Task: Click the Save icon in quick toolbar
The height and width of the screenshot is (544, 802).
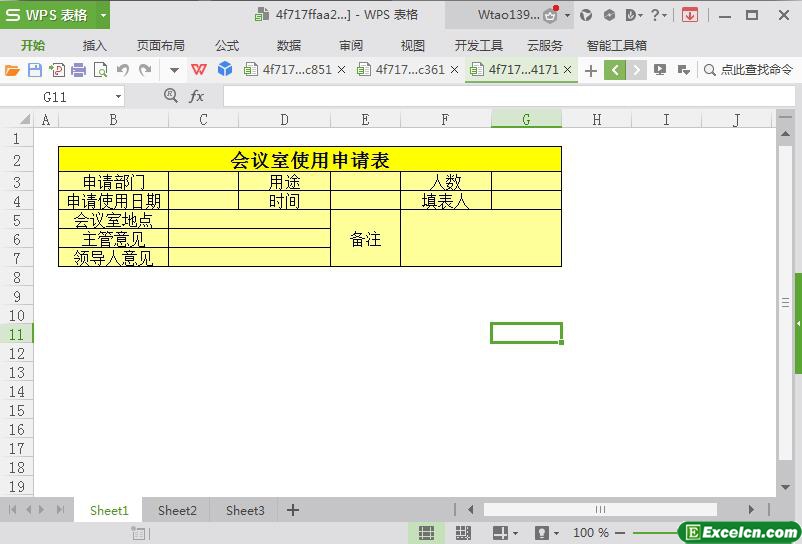Action: click(35, 70)
